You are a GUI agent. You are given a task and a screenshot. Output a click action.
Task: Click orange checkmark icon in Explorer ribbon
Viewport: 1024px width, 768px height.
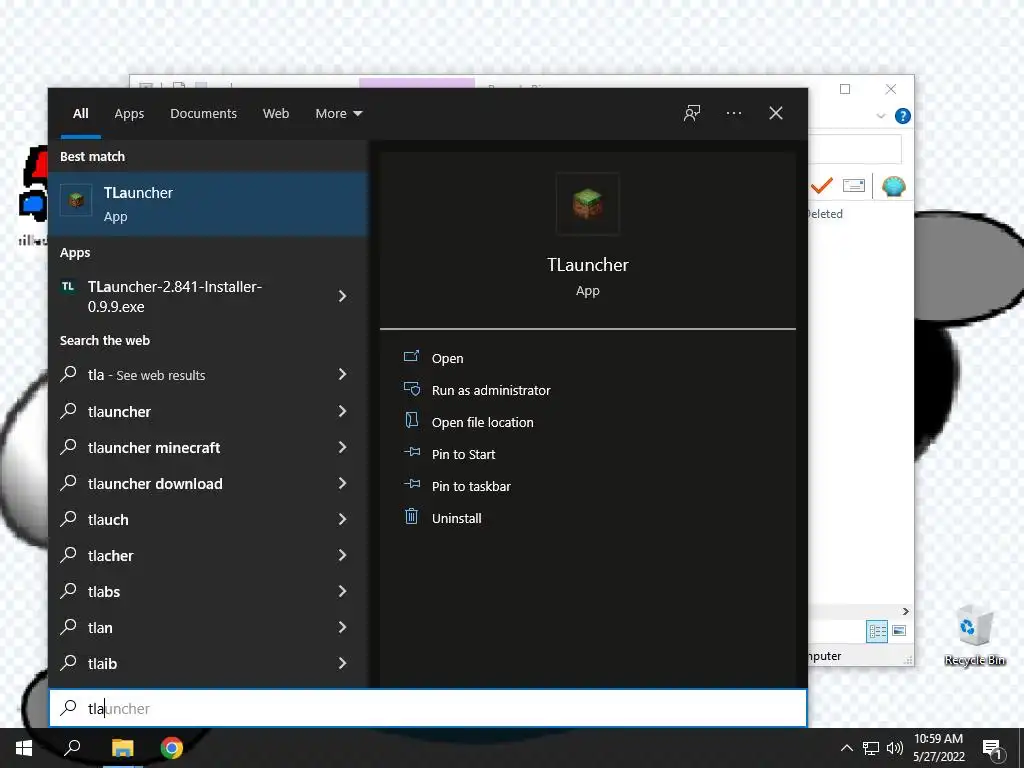[x=822, y=186]
